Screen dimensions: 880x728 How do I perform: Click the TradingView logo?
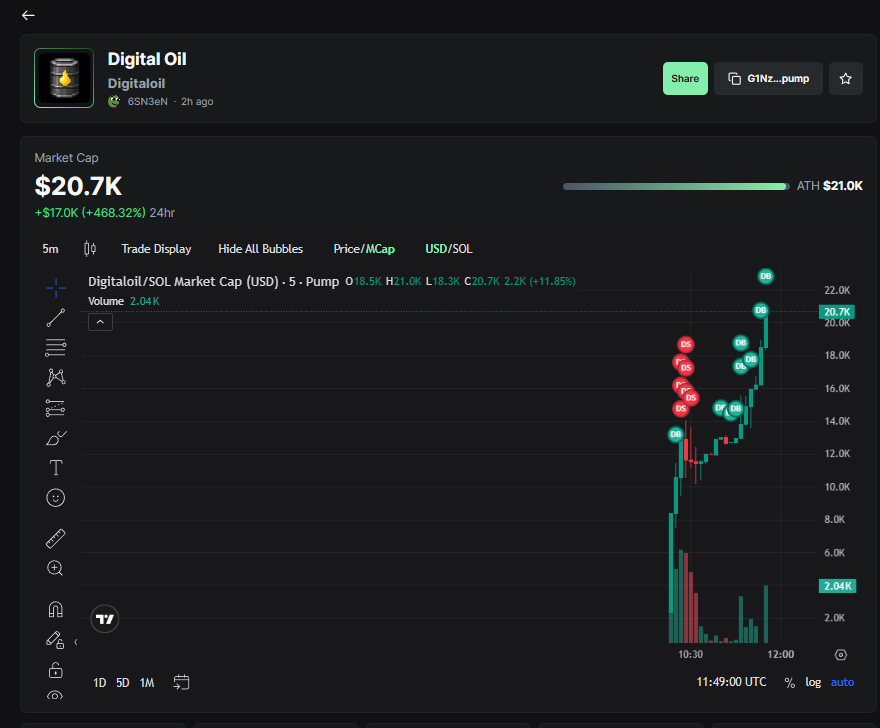[105, 619]
